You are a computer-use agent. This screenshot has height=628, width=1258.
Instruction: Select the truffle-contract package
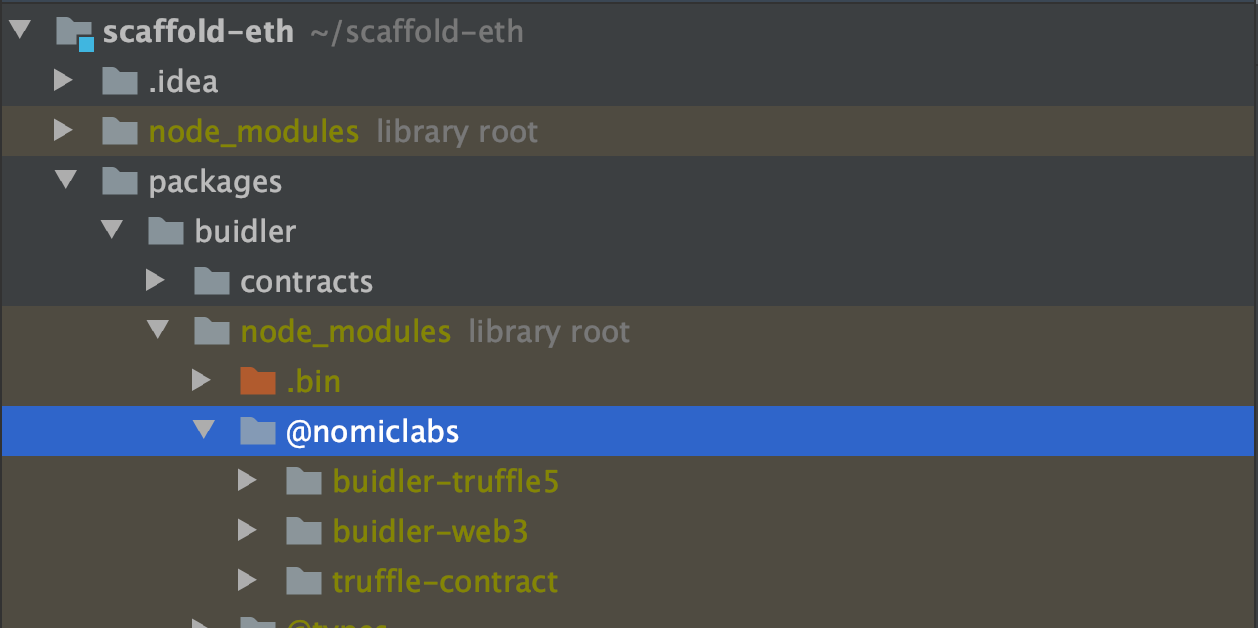click(x=445, y=581)
